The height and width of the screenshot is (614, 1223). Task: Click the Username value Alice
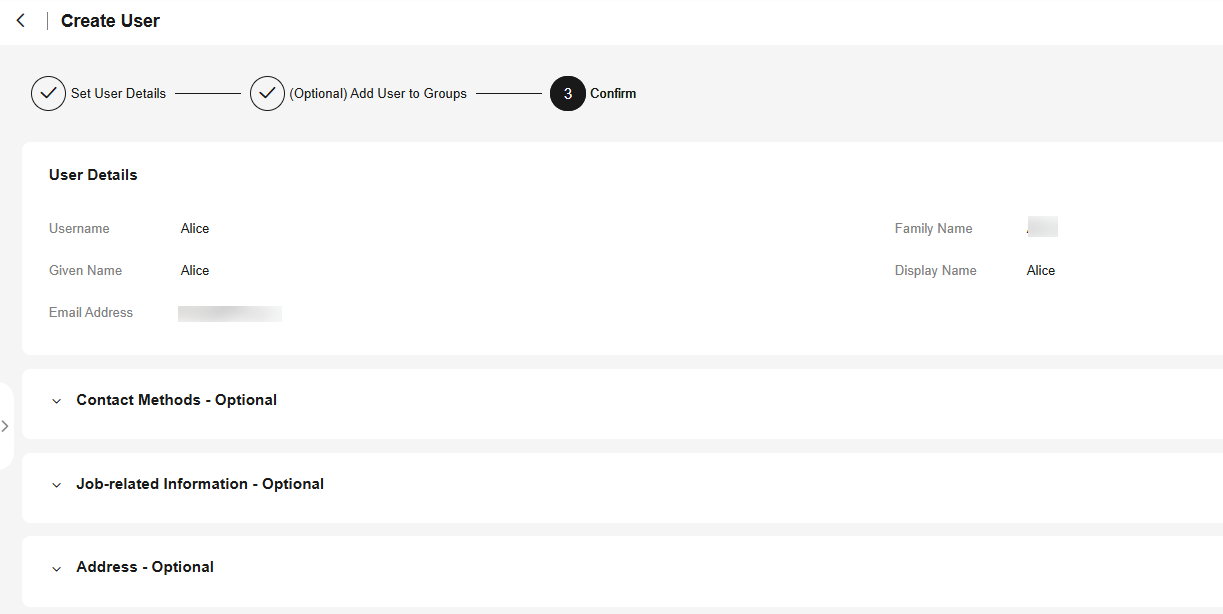(x=195, y=229)
